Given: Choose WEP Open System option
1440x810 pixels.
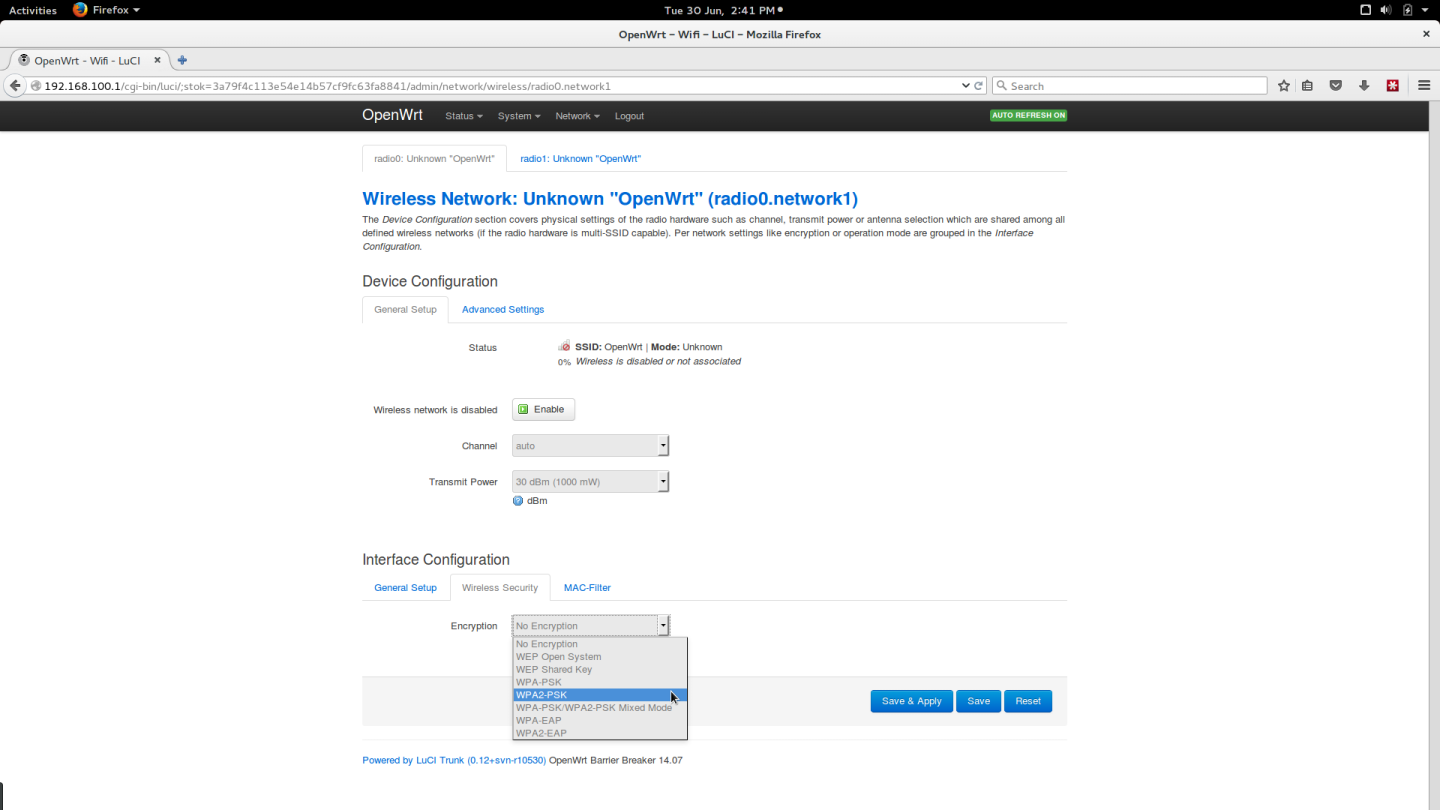Looking at the screenshot, I should coord(600,657).
